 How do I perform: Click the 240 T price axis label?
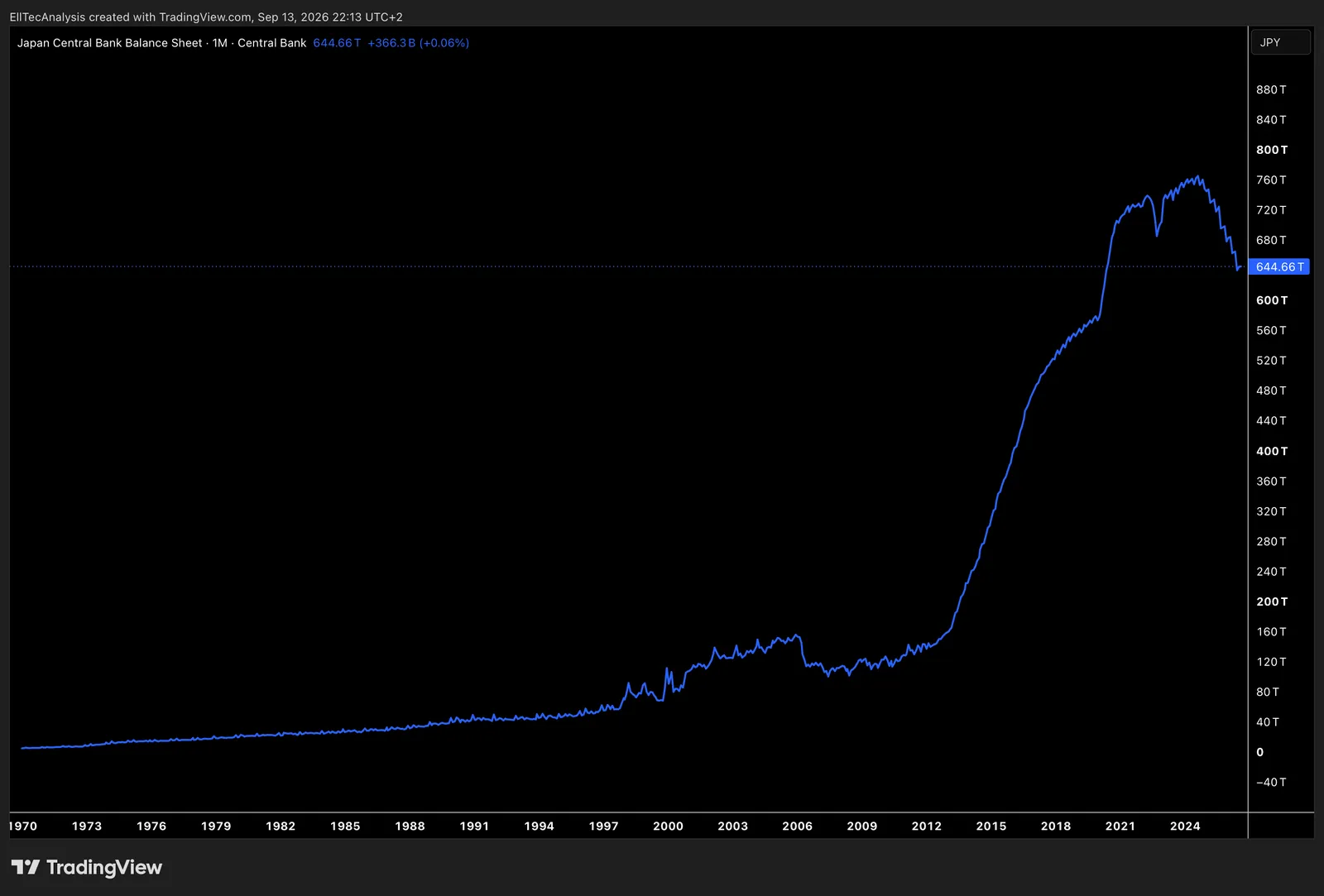(x=1271, y=572)
